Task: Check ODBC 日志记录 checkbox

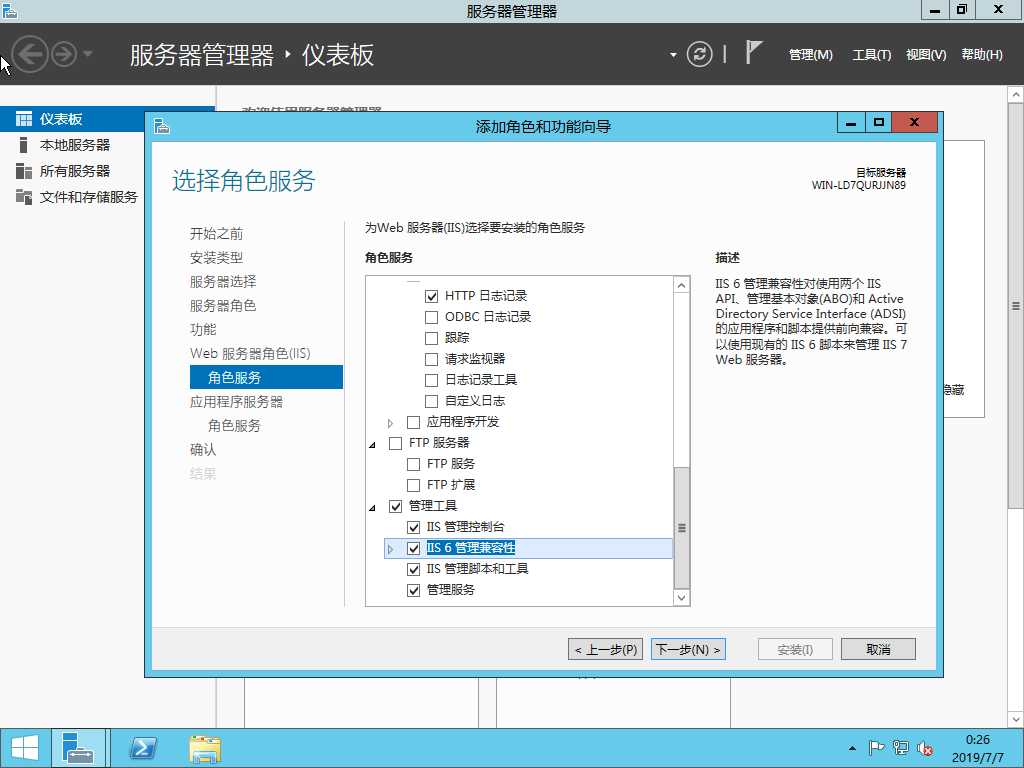Action: click(x=431, y=317)
